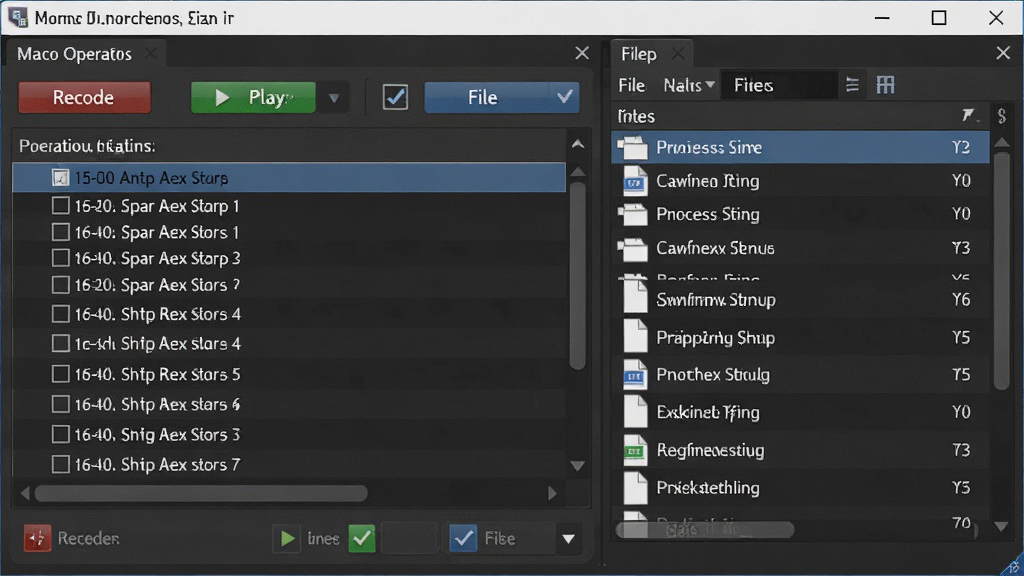
Task: Switch to grid view icon
Action: coord(886,85)
